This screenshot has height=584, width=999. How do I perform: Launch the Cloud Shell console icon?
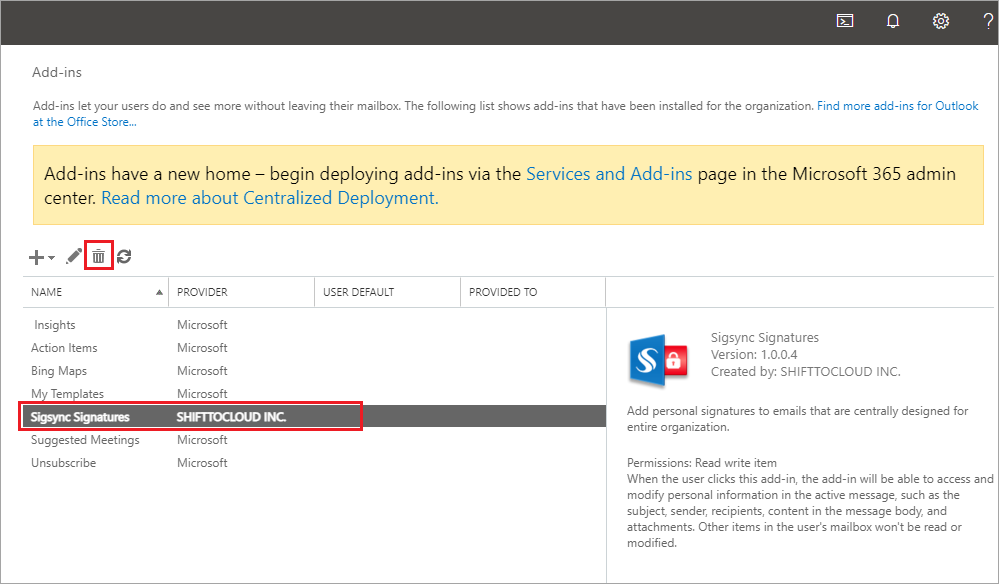coord(845,21)
